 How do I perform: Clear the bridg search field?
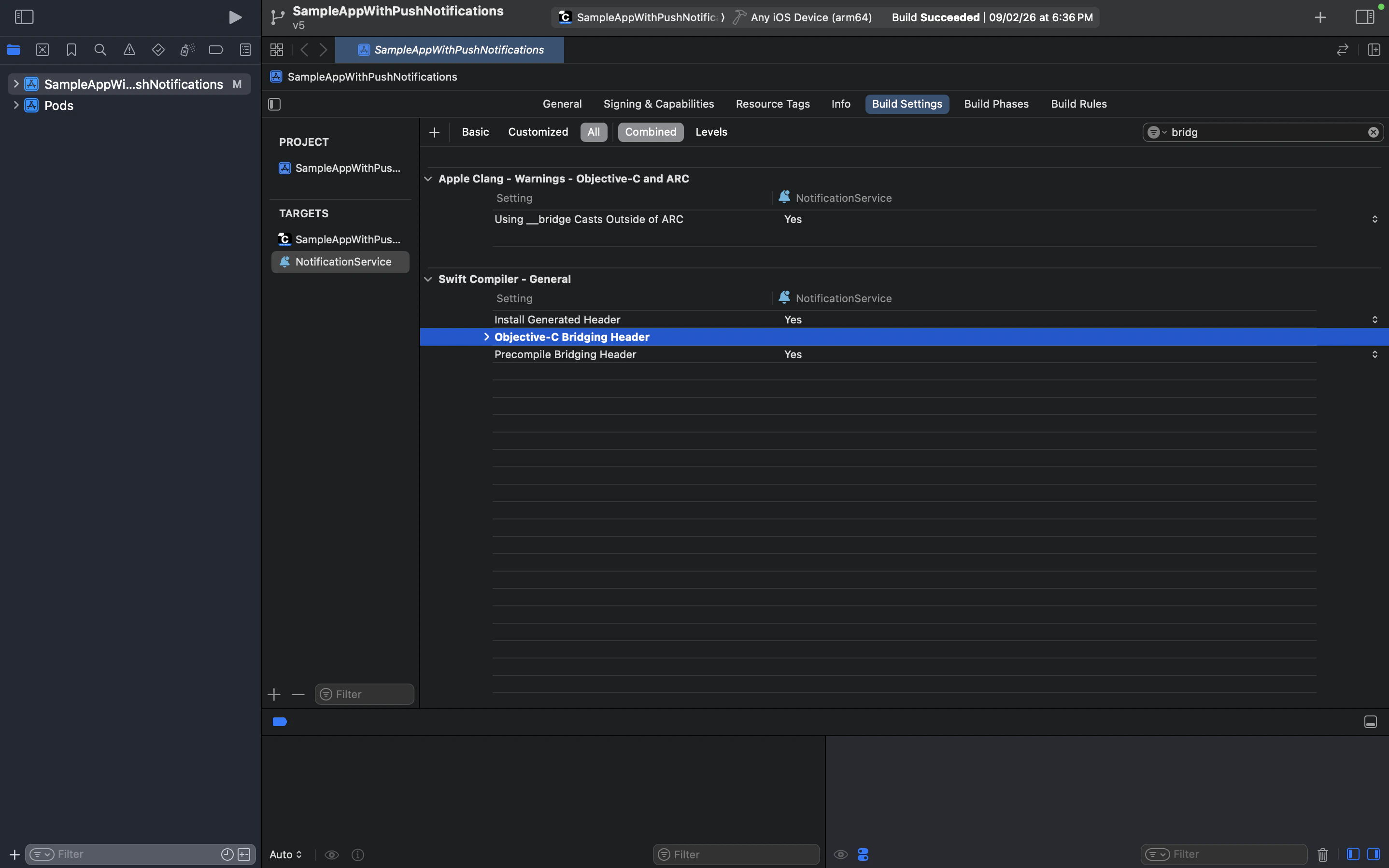(1374, 131)
